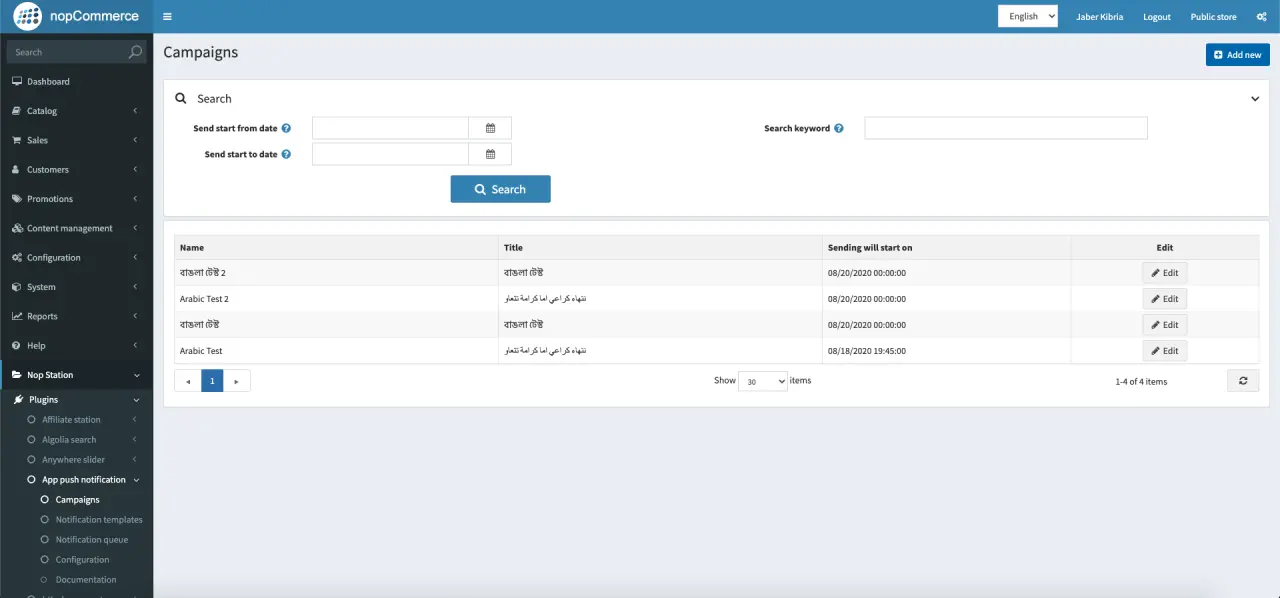1280x598 pixels.
Task: Click the sidebar Search text box
Action: [68, 52]
